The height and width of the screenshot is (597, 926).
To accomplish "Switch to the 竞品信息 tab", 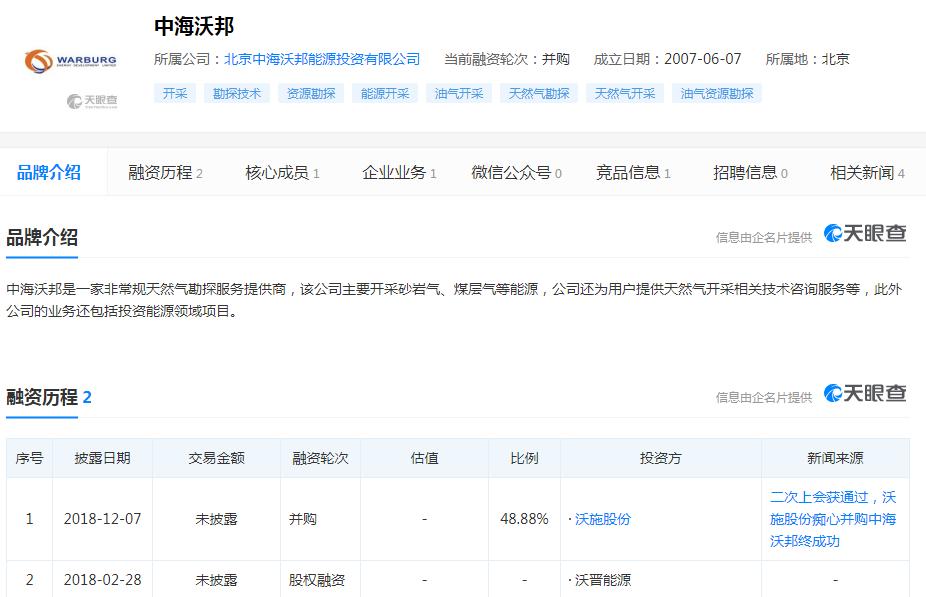I will tap(633, 172).
